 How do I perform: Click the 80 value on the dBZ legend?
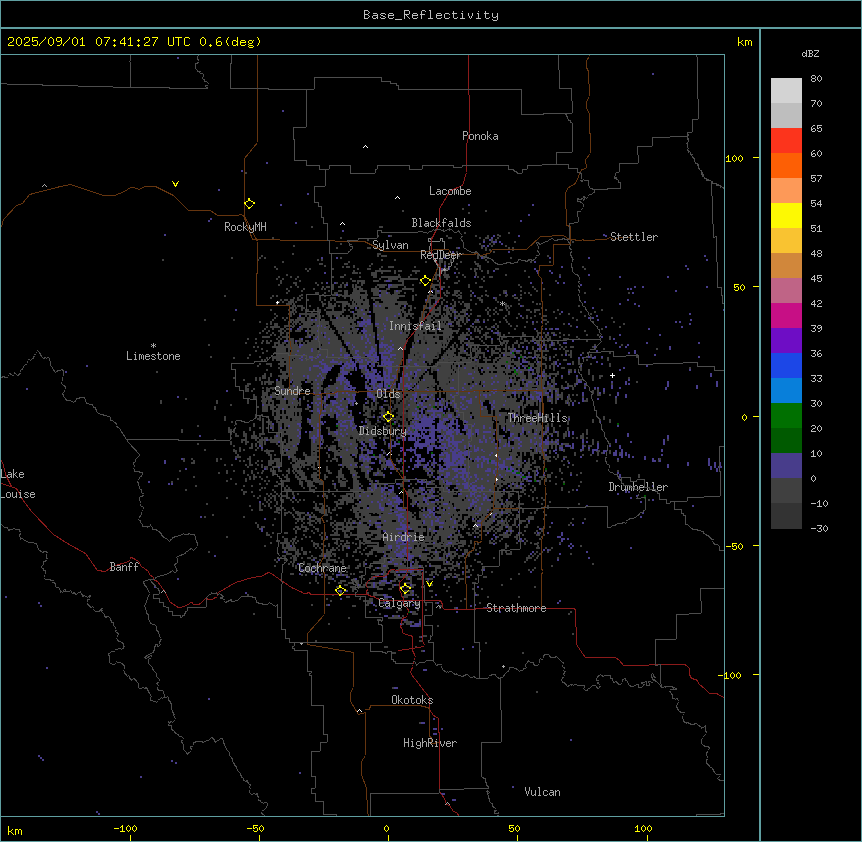tap(816, 79)
